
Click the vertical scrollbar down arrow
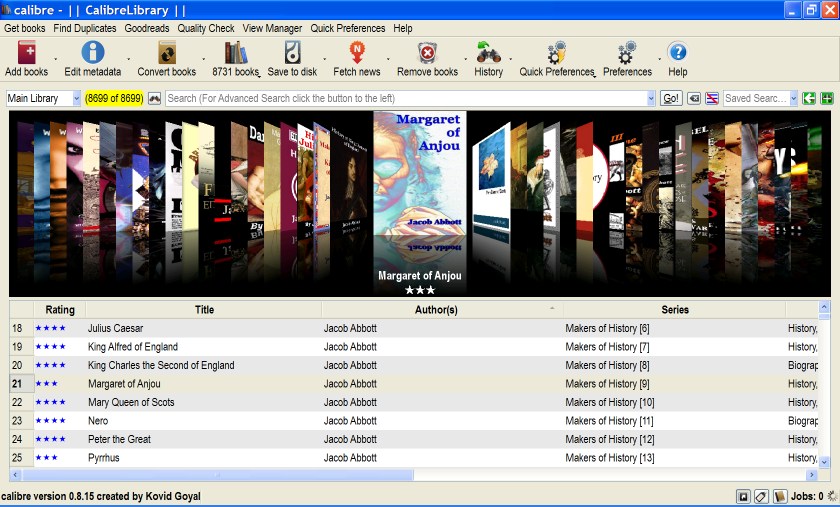tap(824, 461)
